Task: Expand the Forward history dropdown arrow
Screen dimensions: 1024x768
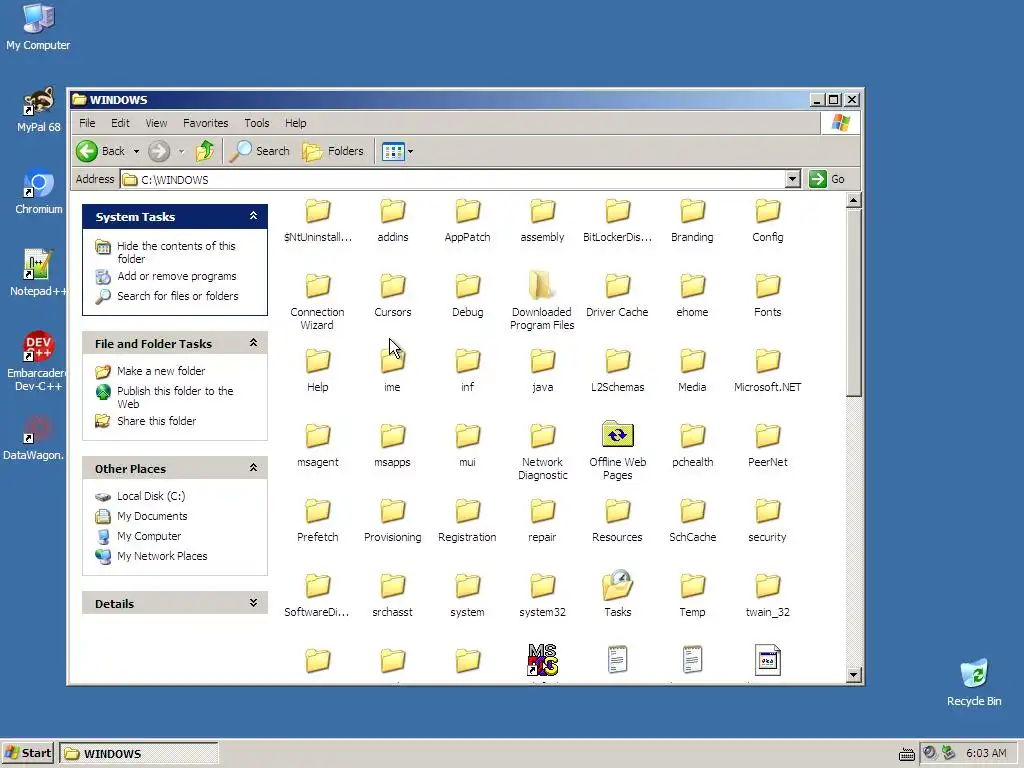Action: point(182,152)
